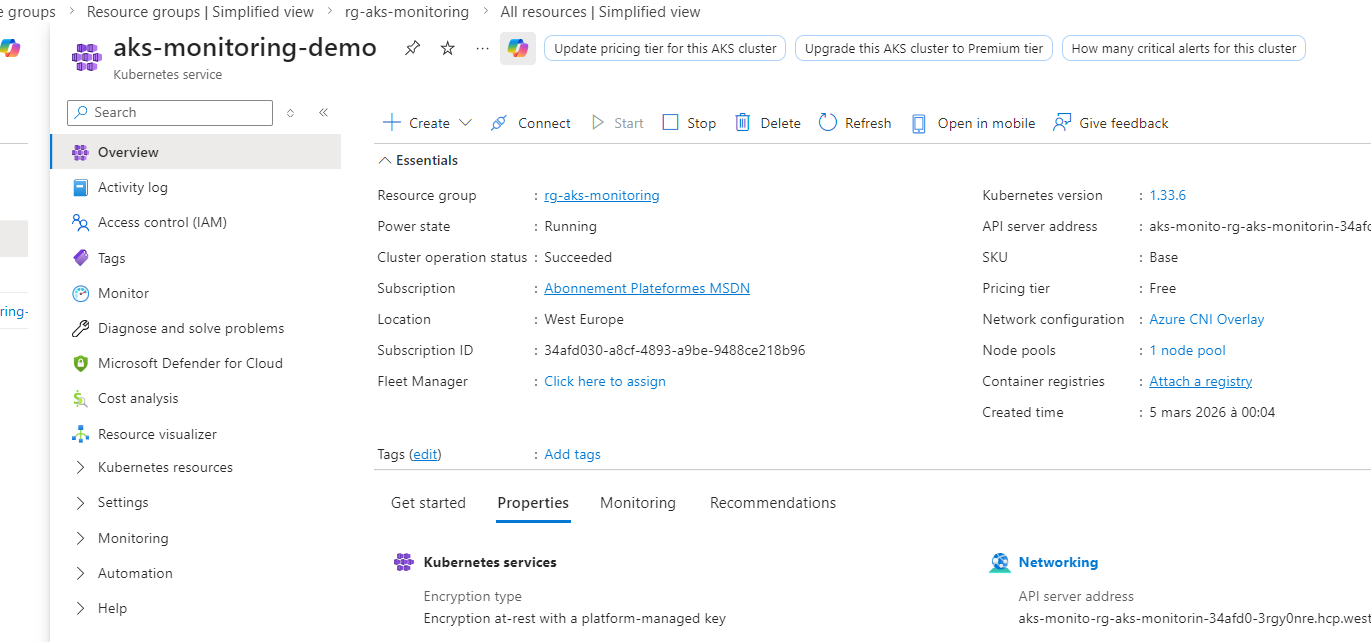The image size is (1371, 642).
Task: Pin the aks-monitoring-demo overview page
Action: coord(412,47)
